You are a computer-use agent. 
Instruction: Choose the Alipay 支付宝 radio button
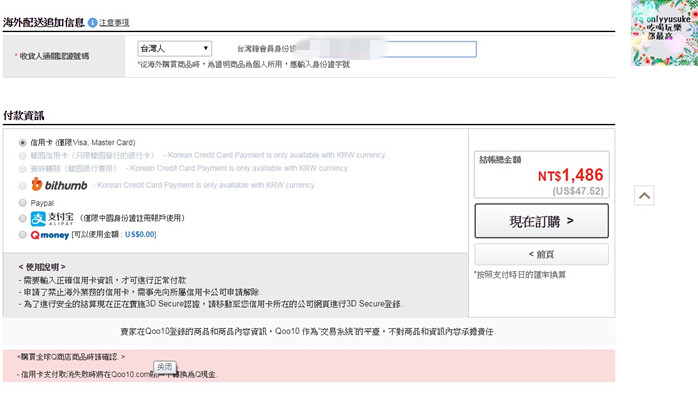click(x=23, y=218)
